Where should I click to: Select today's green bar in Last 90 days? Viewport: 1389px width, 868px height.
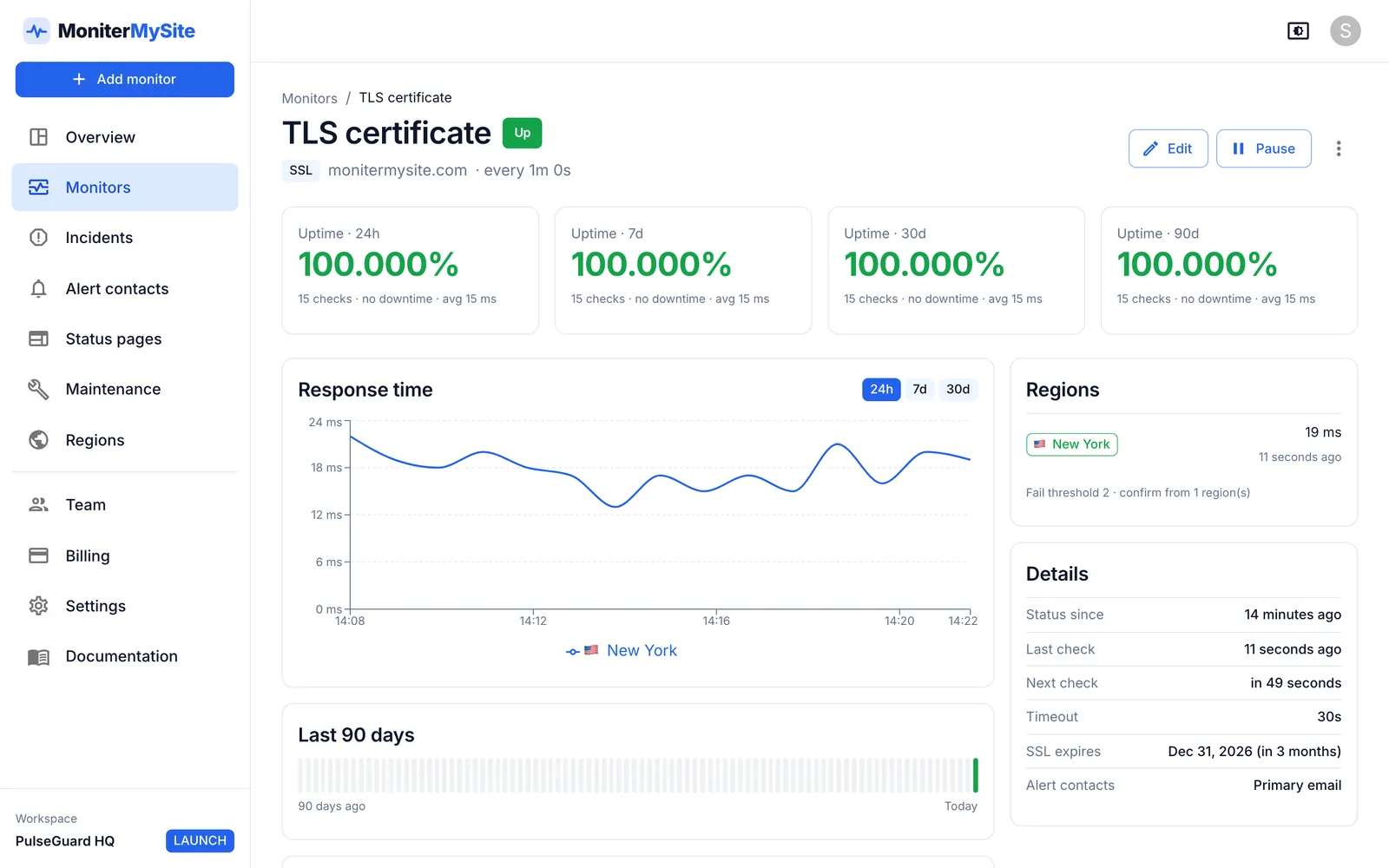976,775
